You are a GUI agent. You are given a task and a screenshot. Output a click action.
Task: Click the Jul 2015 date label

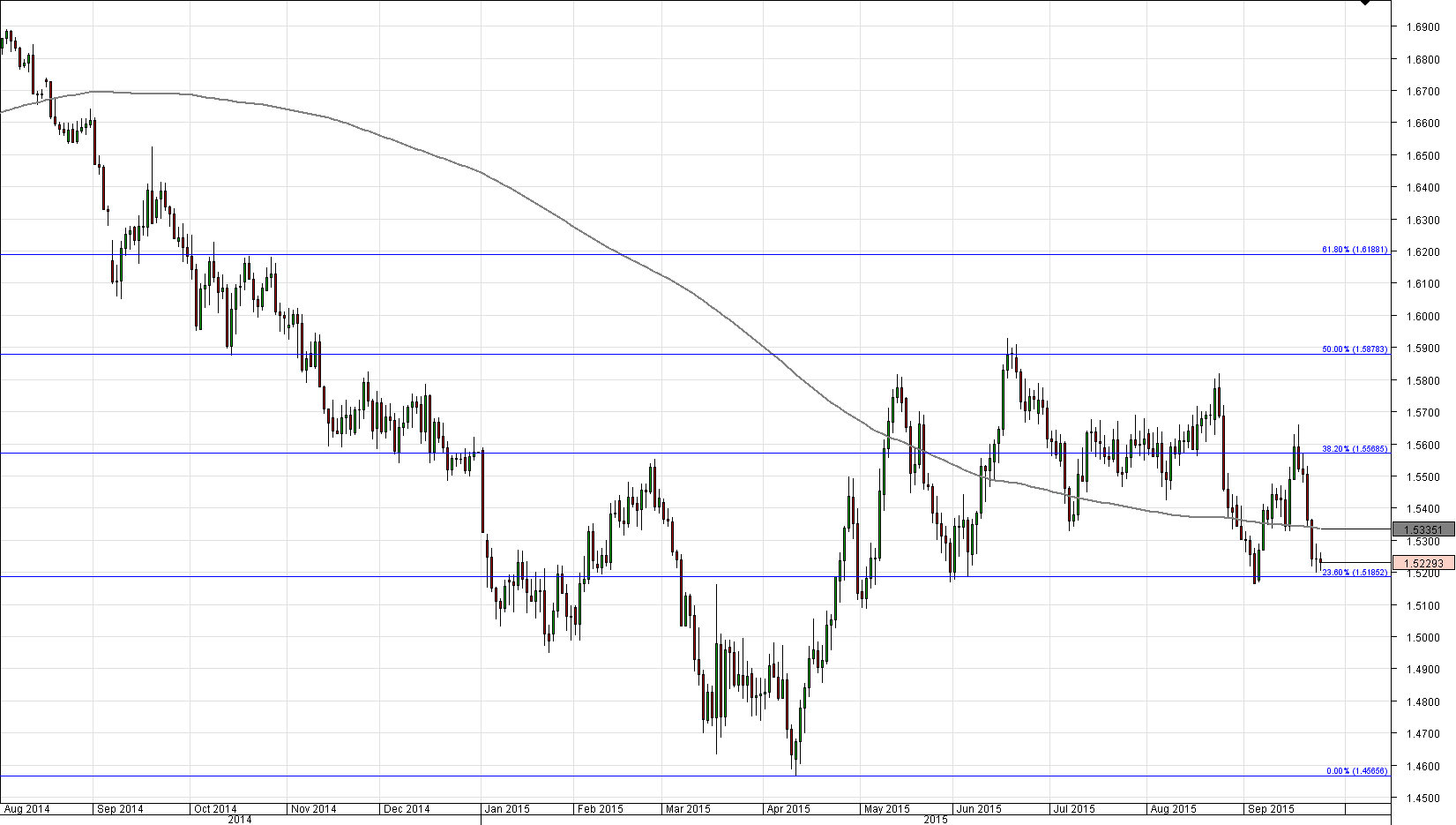click(x=1074, y=809)
